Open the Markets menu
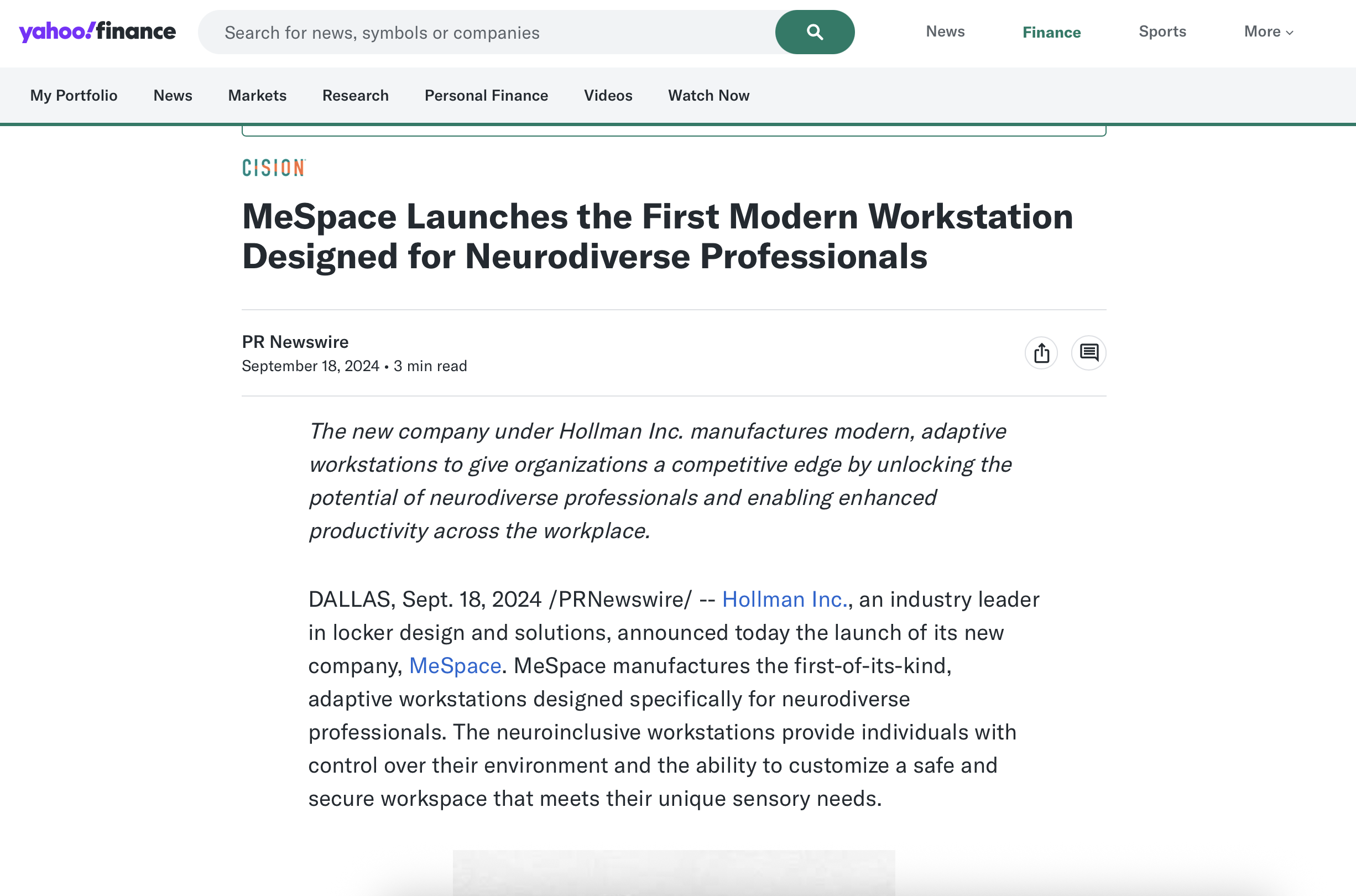The height and width of the screenshot is (896, 1356). (257, 96)
